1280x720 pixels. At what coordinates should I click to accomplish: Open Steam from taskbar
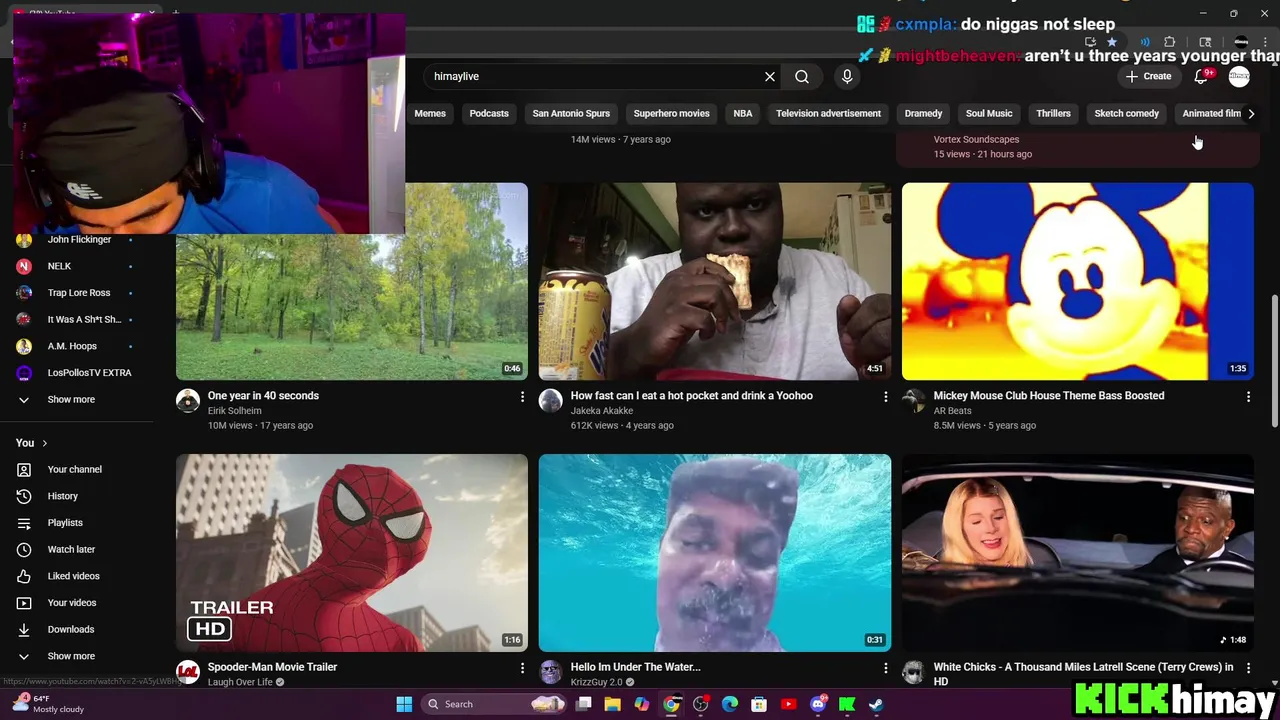point(876,704)
